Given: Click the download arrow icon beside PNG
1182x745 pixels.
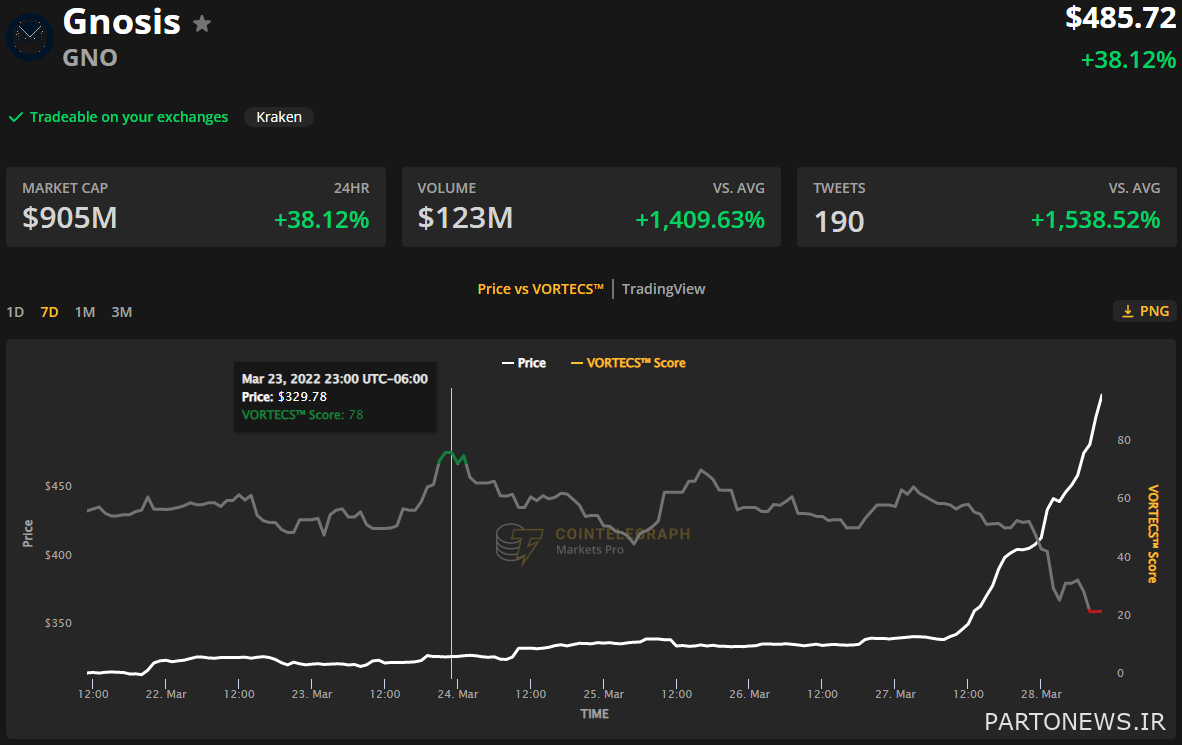Looking at the screenshot, I should click(x=1128, y=311).
